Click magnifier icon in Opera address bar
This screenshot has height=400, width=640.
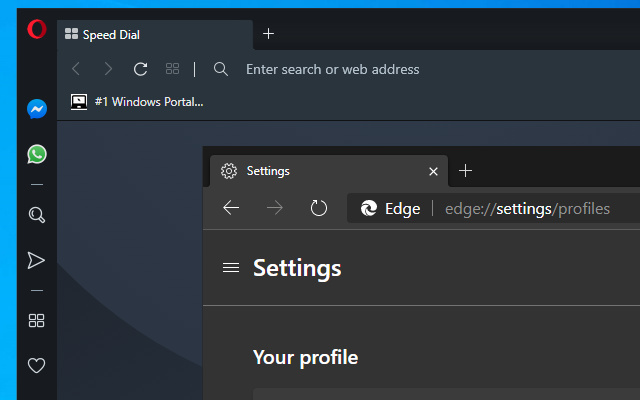pyautogui.click(x=221, y=69)
